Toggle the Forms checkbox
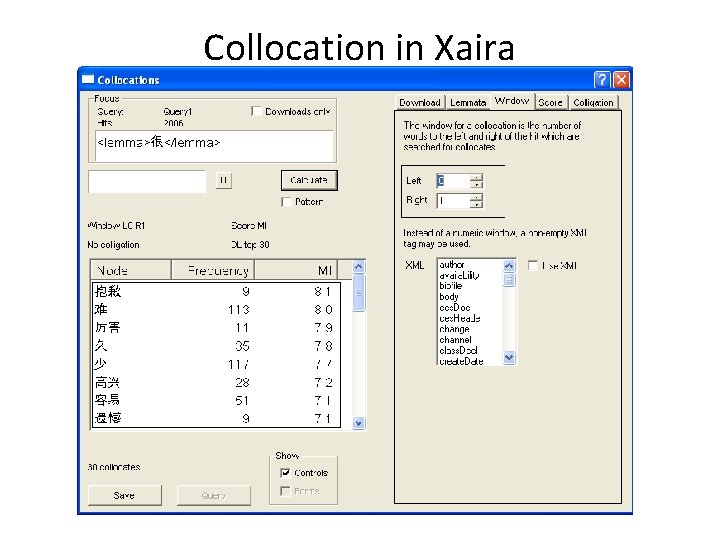 pyautogui.click(x=285, y=491)
